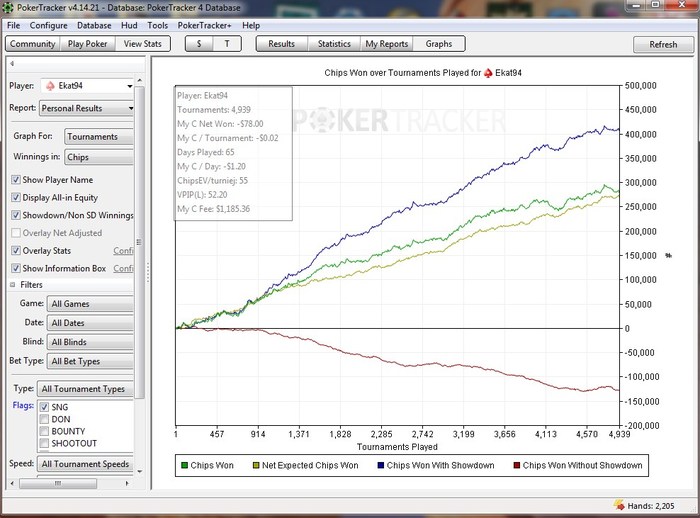
Task: Click the percent marker beside the graph axis
Action: pos(668,255)
